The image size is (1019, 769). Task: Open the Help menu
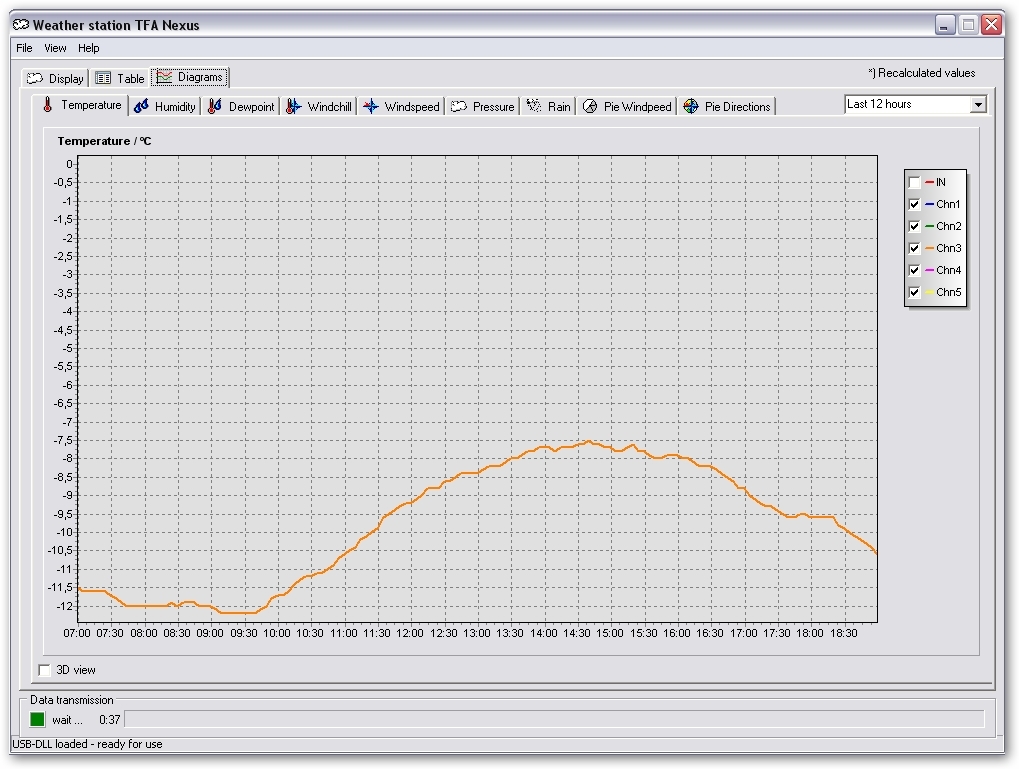(89, 48)
